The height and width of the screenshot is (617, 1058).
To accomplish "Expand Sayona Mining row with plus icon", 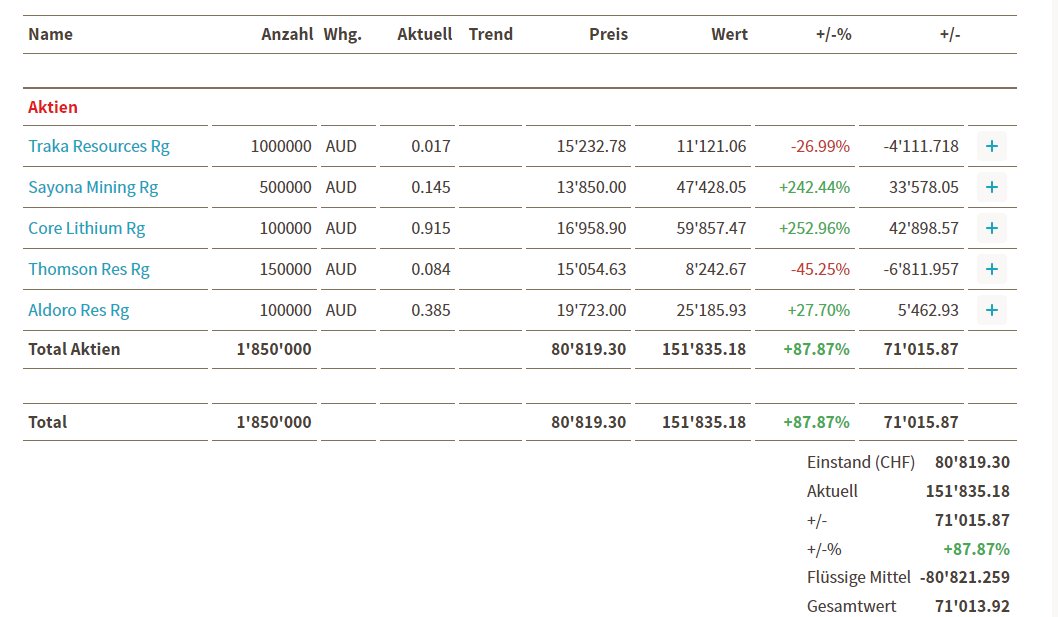I will 991,187.
